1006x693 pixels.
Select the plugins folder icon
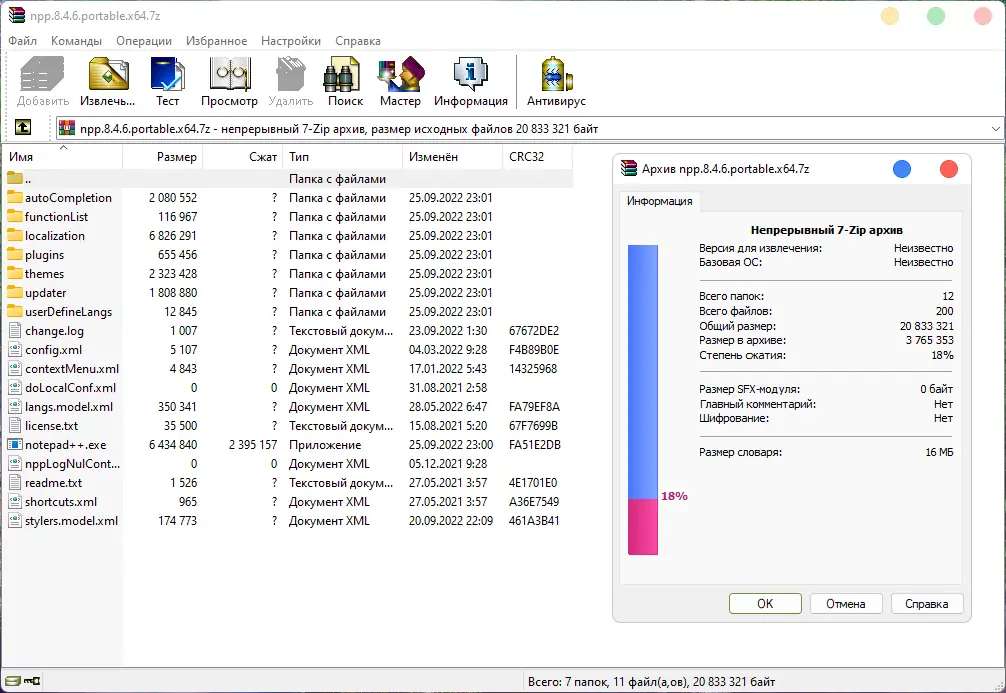15,254
